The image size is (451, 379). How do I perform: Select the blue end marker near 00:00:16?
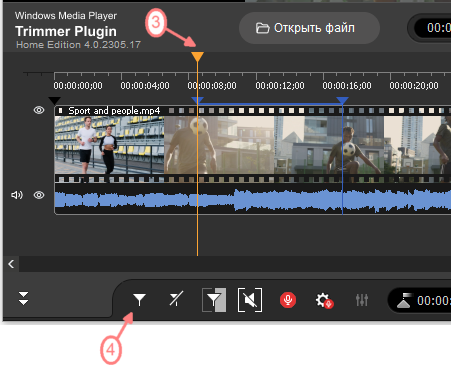coord(342,100)
